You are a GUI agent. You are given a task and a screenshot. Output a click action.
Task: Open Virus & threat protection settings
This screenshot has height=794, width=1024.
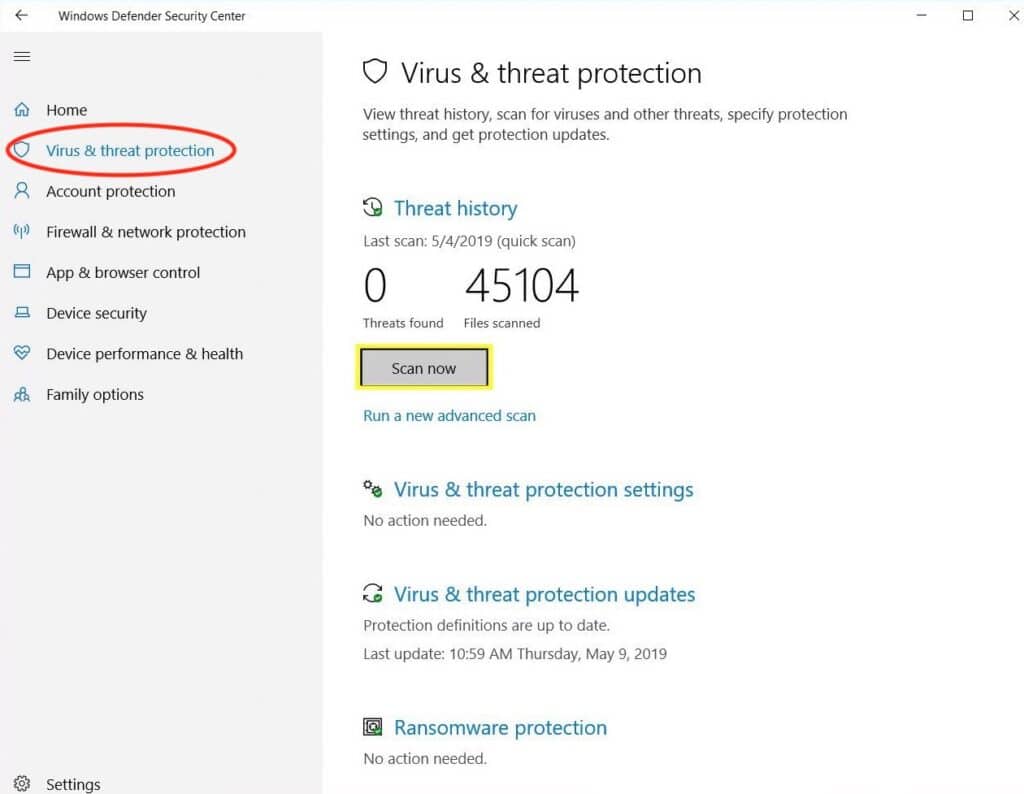[x=543, y=490]
